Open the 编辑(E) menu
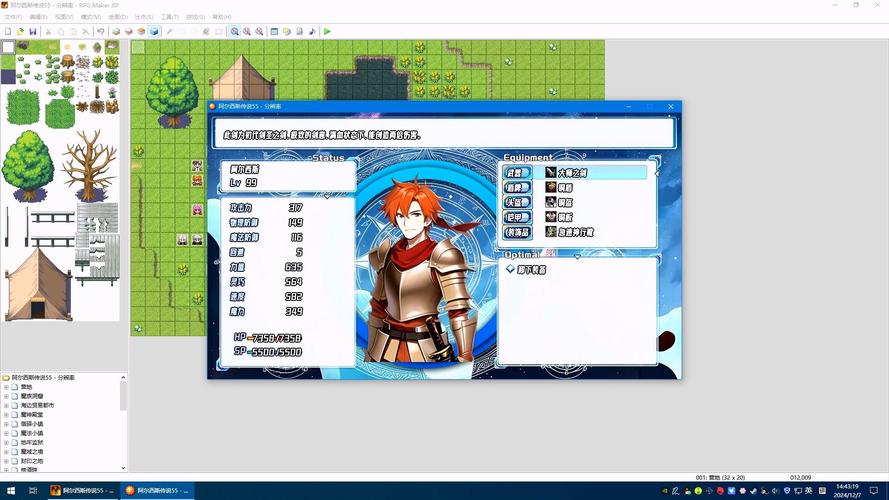Viewport: 889px width, 500px height. pos(39,17)
